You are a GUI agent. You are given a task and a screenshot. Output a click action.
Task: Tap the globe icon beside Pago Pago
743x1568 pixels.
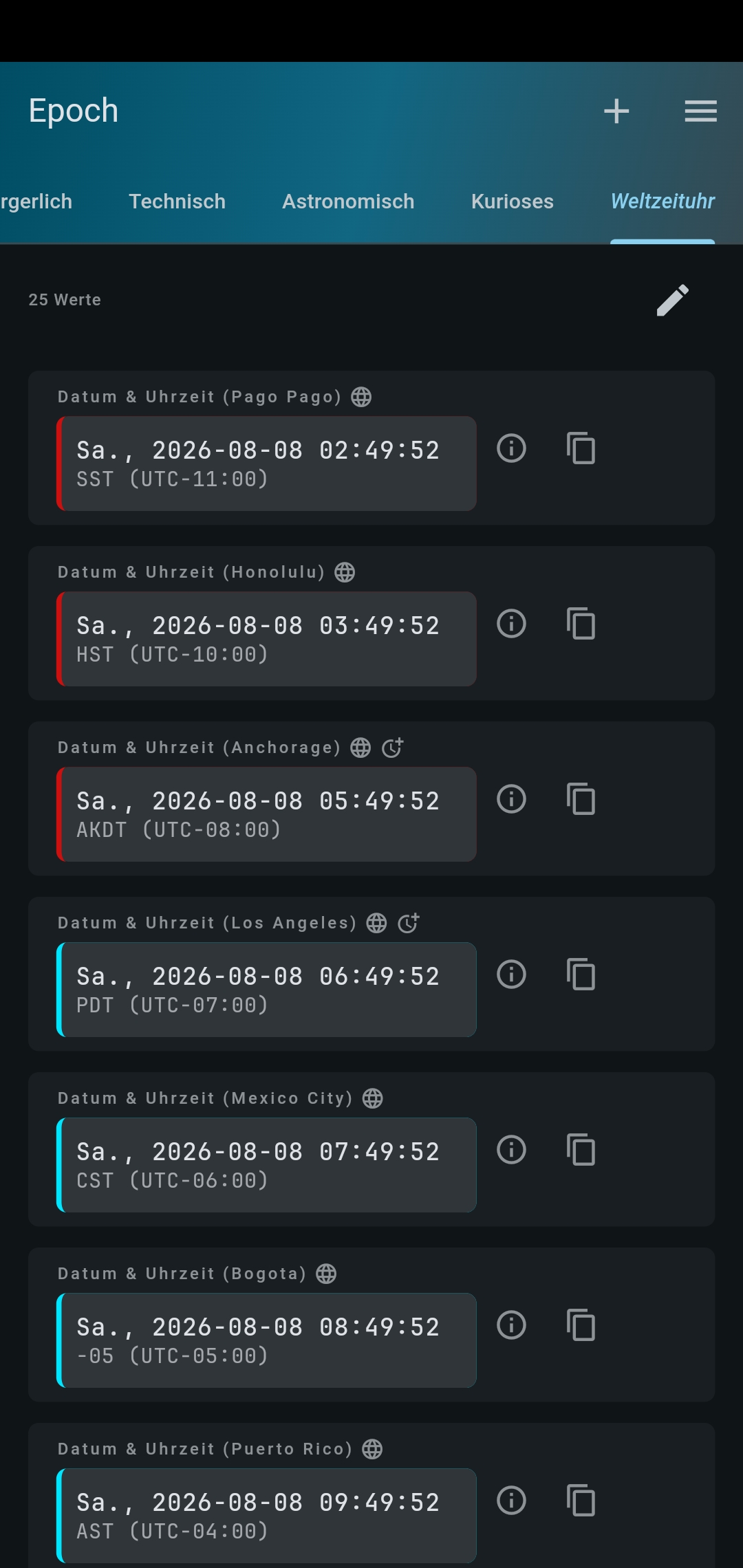click(x=361, y=397)
